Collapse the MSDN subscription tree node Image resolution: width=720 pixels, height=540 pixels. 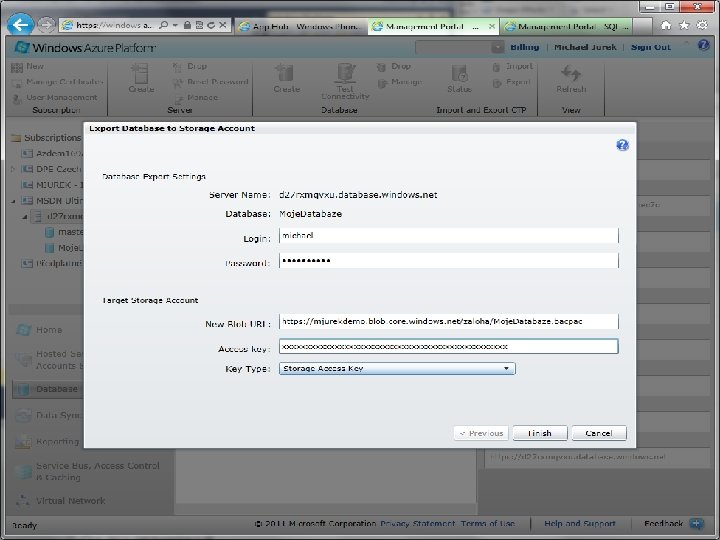[x=13, y=201]
